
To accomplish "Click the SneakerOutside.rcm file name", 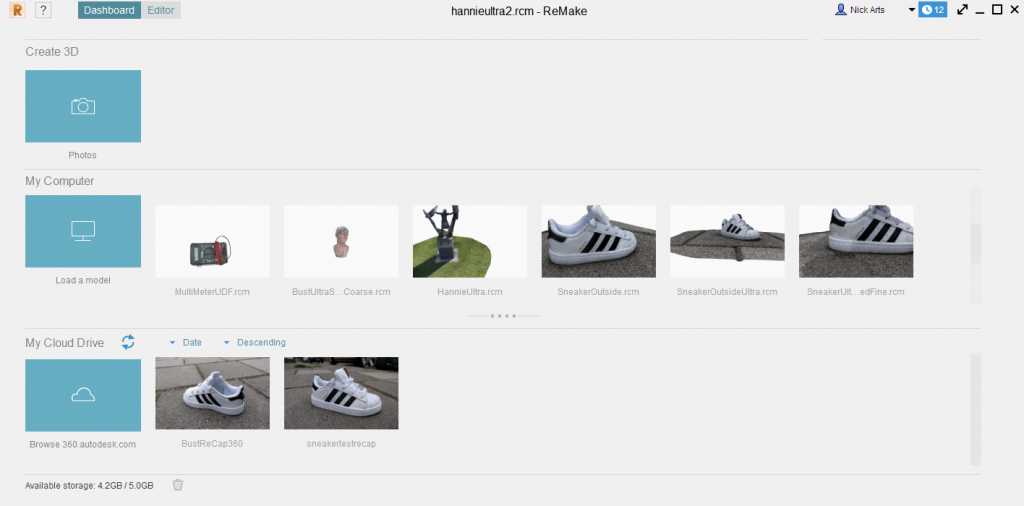I will [x=598, y=292].
